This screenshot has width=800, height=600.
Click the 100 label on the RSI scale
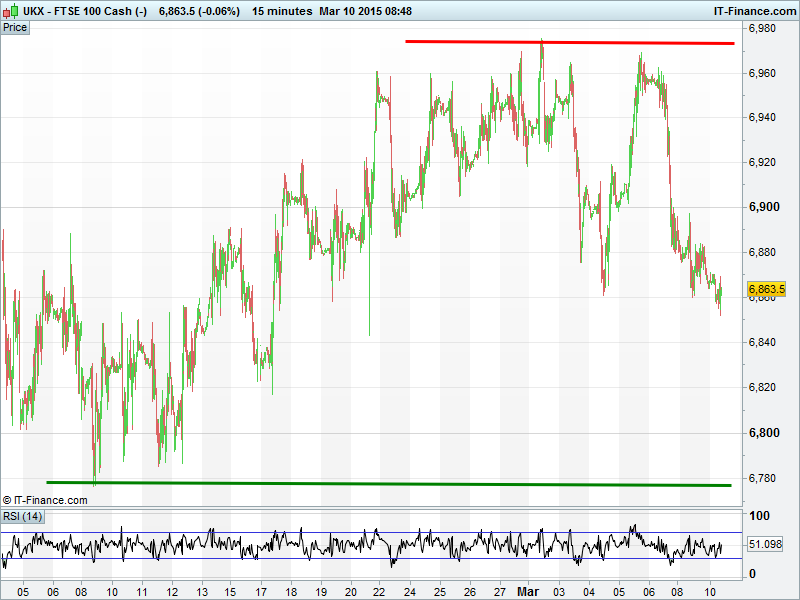[759, 516]
